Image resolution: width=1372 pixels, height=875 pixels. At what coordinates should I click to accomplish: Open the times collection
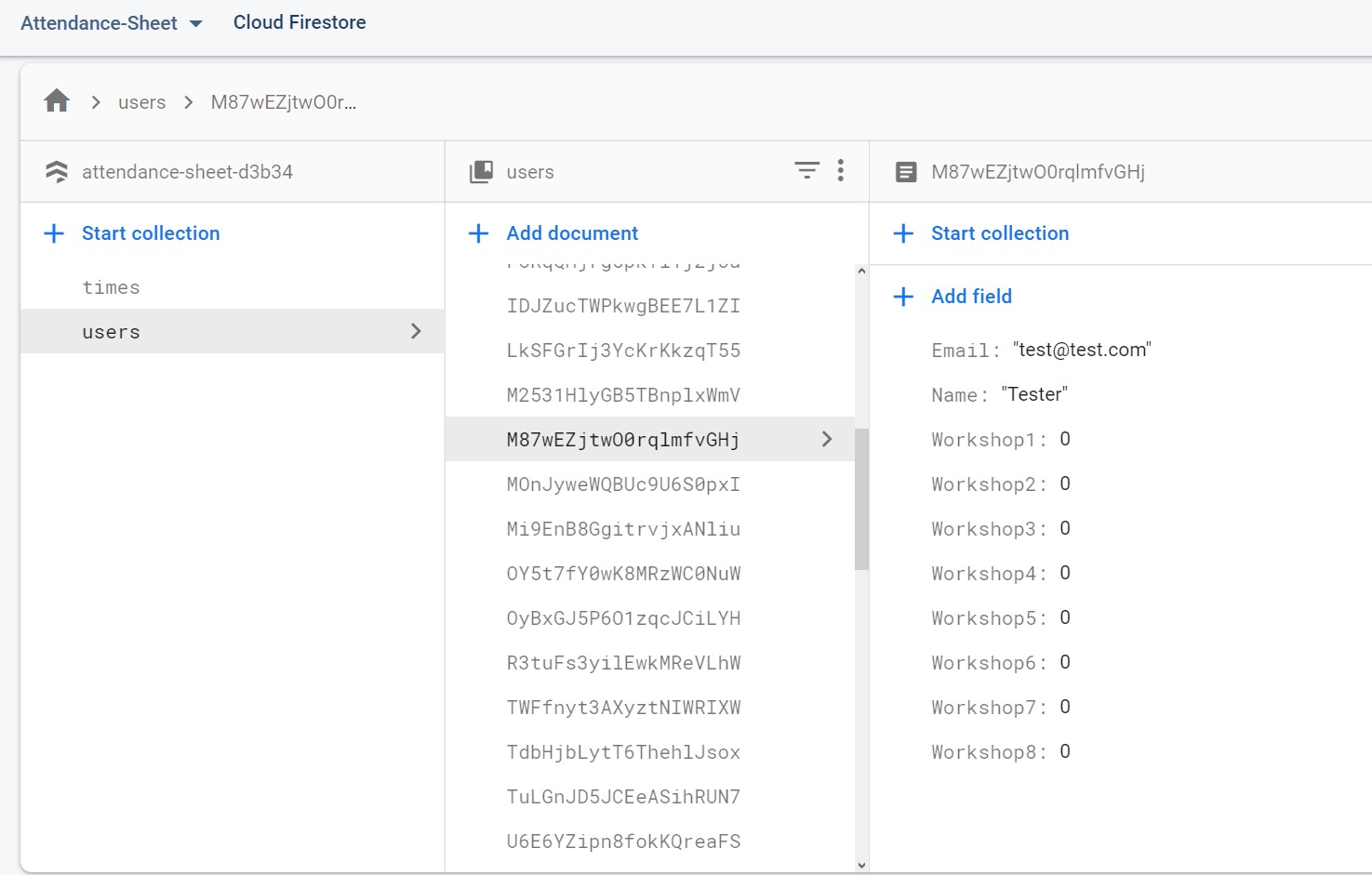click(x=111, y=287)
